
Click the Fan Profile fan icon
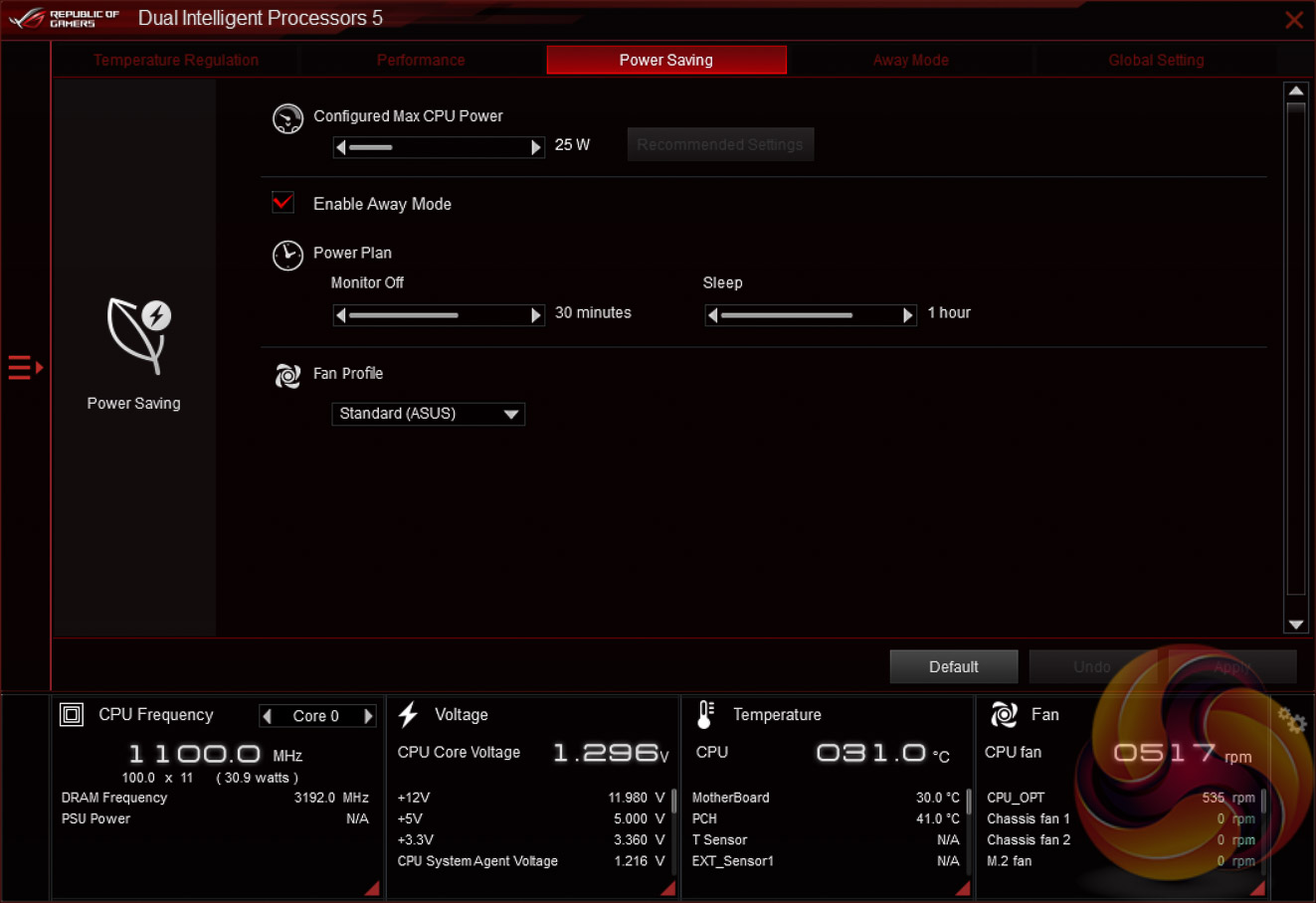(x=287, y=375)
